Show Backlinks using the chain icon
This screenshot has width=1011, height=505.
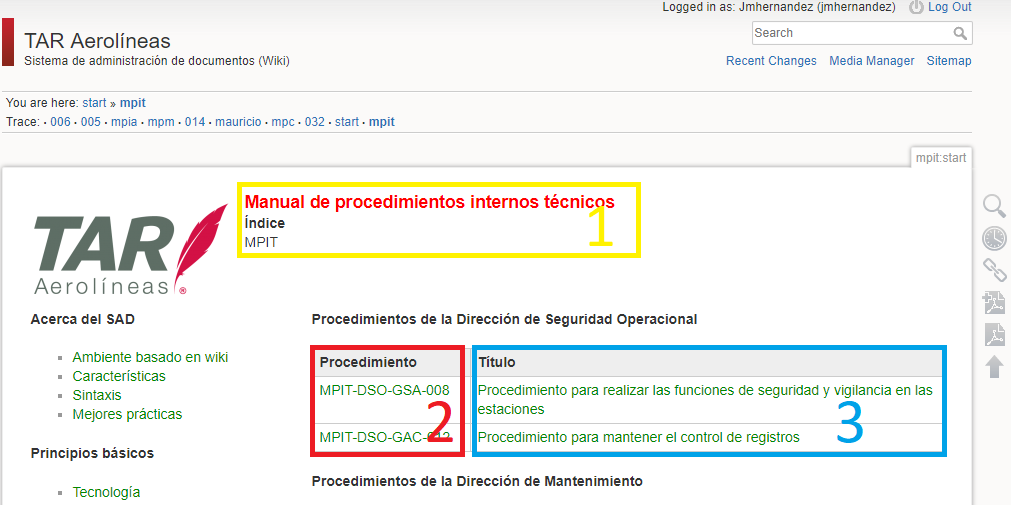(994, 270)
